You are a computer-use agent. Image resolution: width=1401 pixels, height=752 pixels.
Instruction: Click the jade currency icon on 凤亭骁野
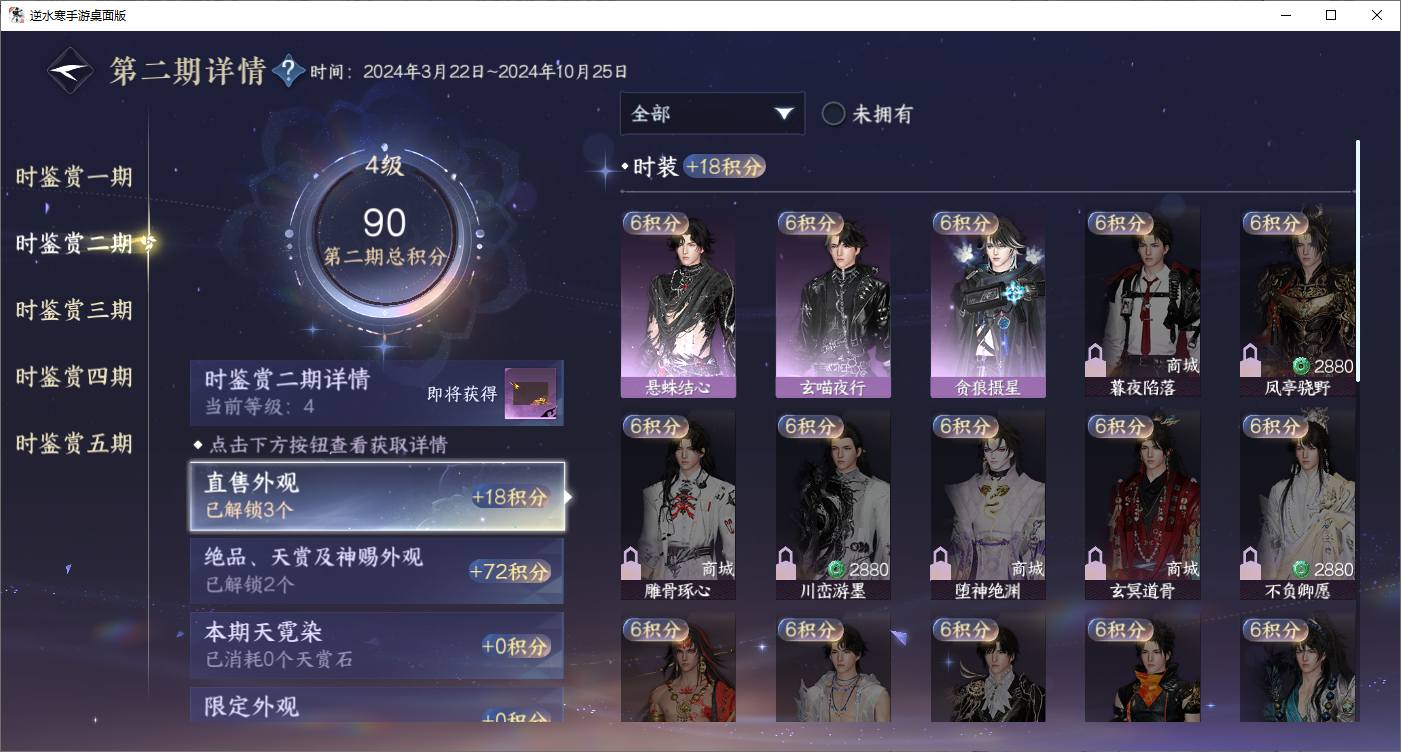(1301, 366)
